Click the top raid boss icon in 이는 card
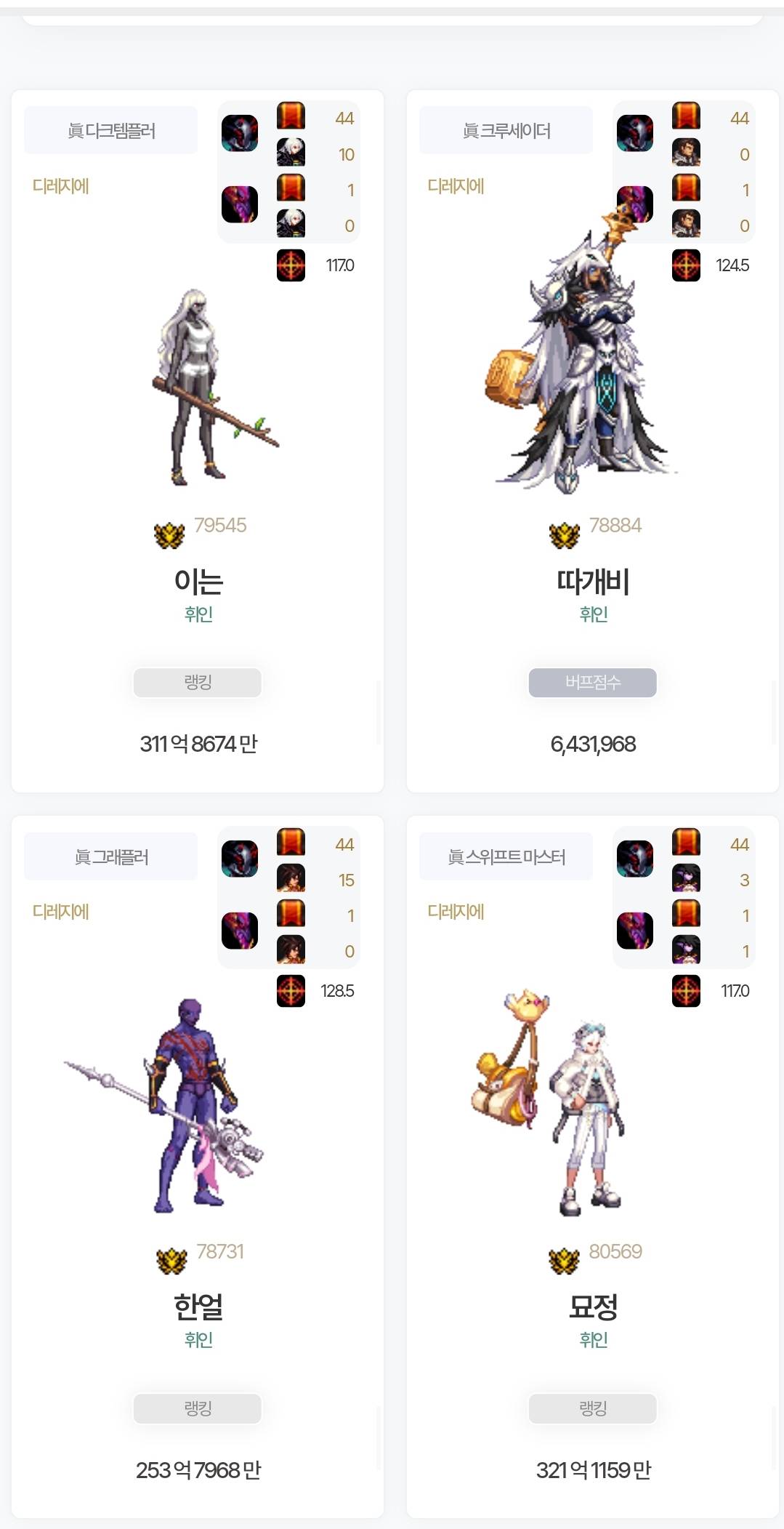The width and height of the screenshot is (784, 1529). [x=240, y=133]
